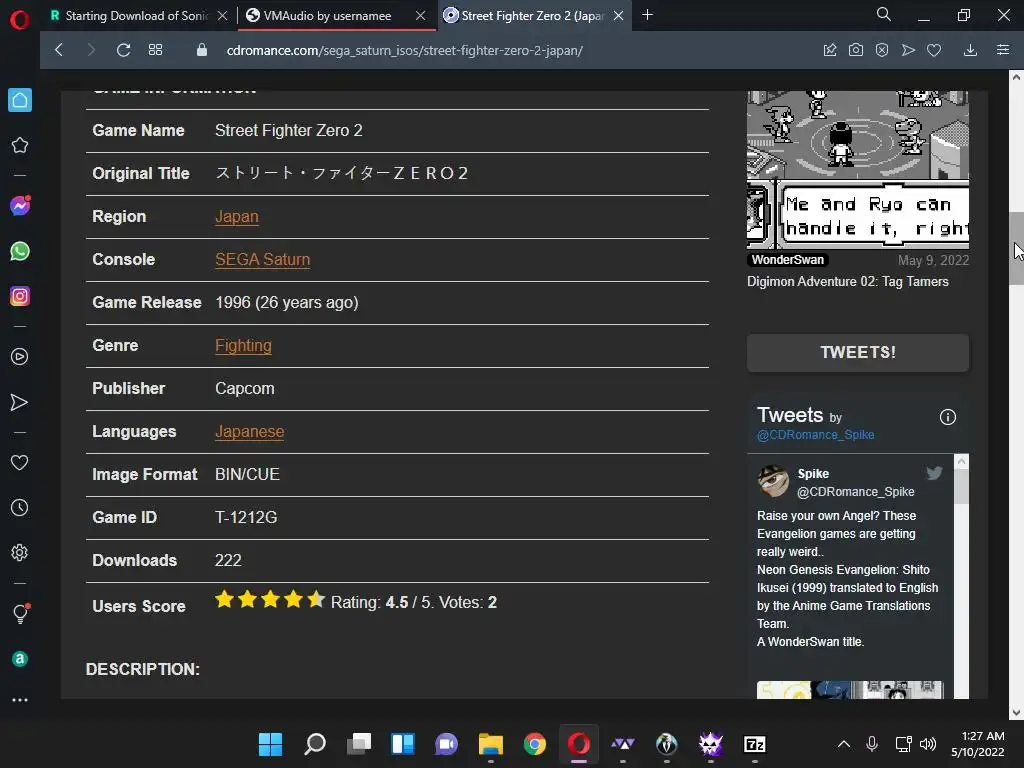This screenshot has height=768, width=1024.
Task: Add page to bookmarks heart icon
Action: pyautogui.click(x=934, y=50)
